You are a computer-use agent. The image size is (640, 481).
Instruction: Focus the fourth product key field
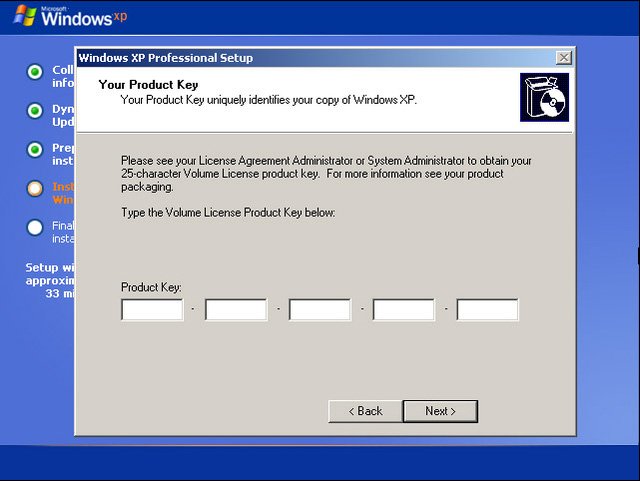click(x=404, y=310)
